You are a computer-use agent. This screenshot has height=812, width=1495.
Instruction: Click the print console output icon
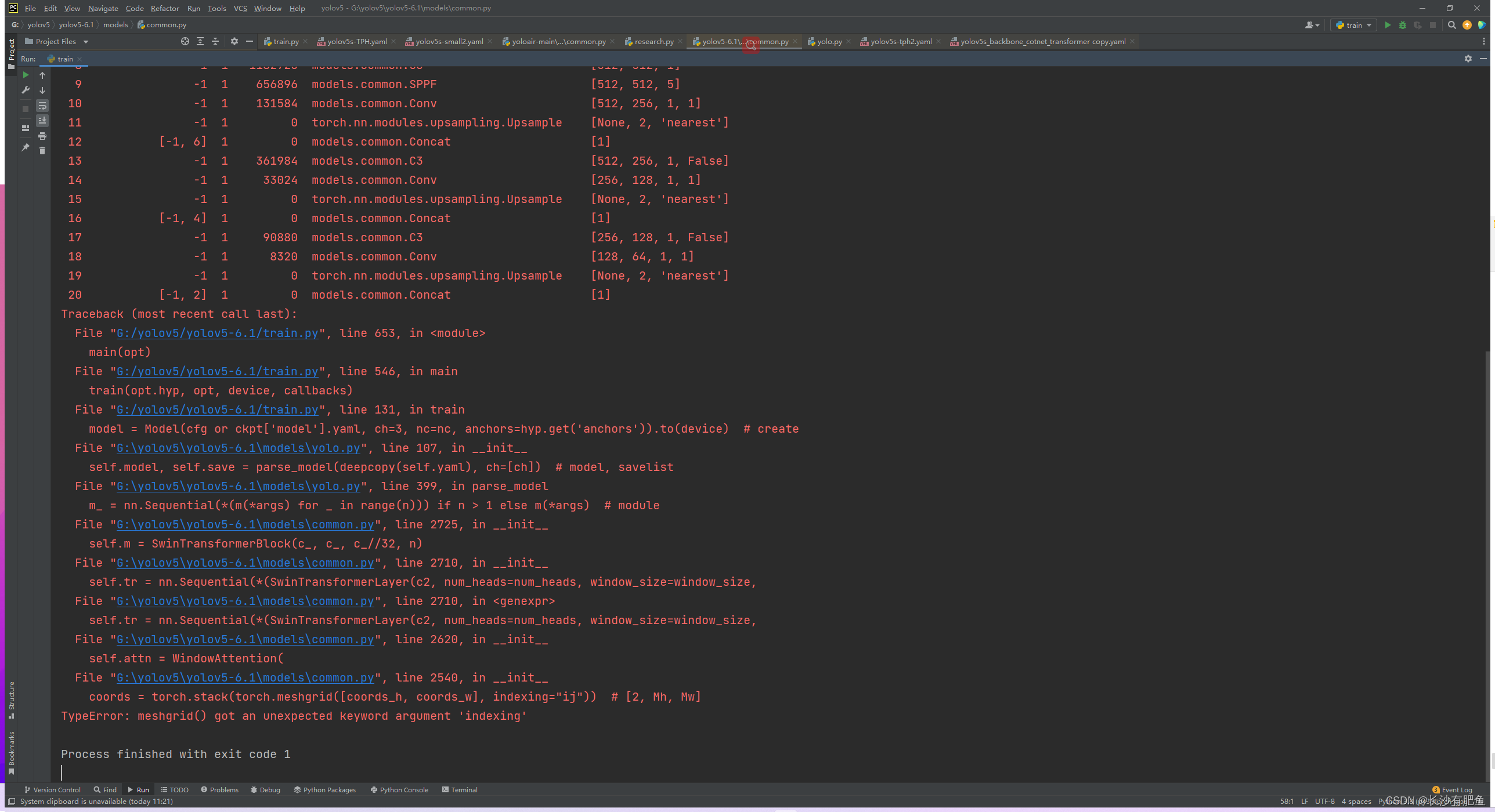tap(42, 136)
